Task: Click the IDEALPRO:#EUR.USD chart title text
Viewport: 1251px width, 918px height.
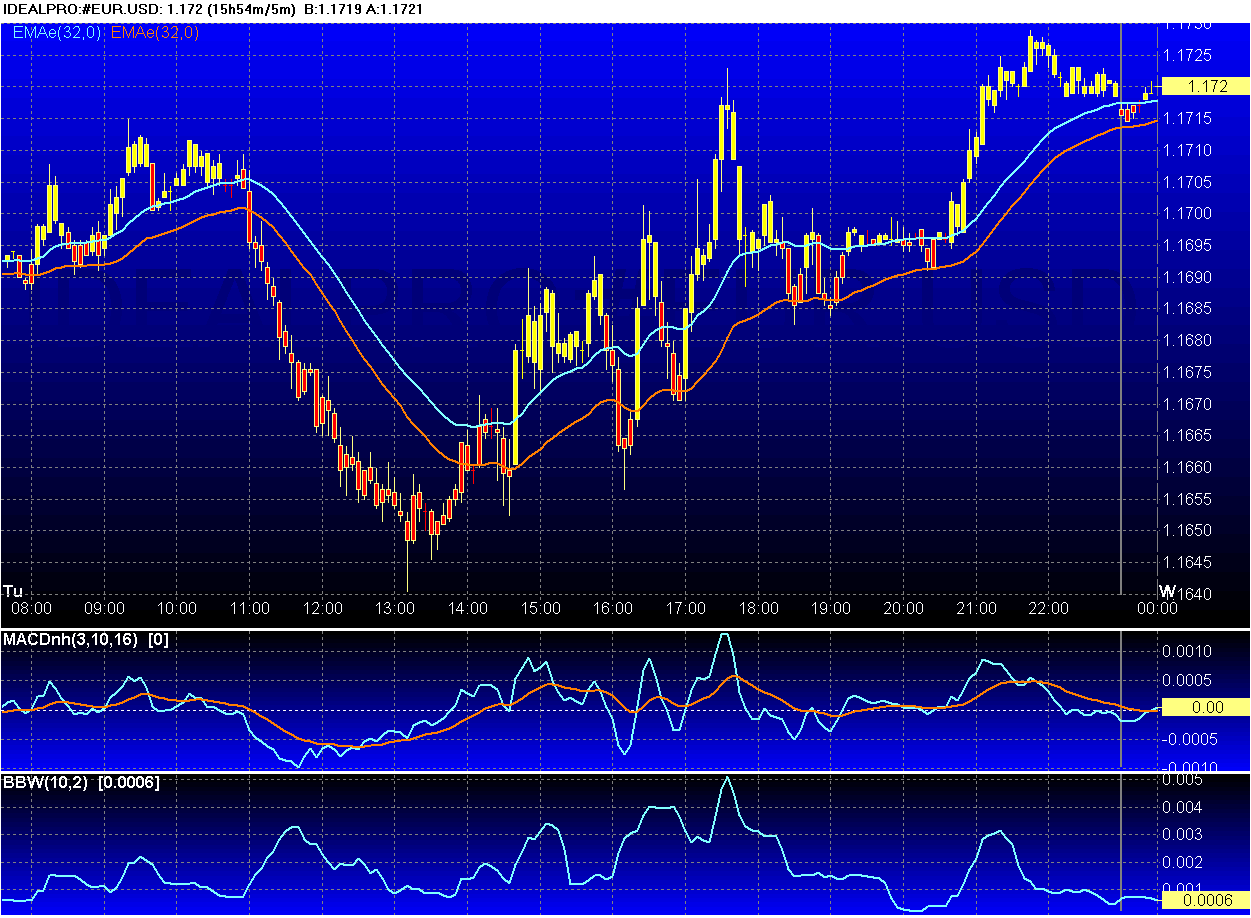Action: [86, 9]
